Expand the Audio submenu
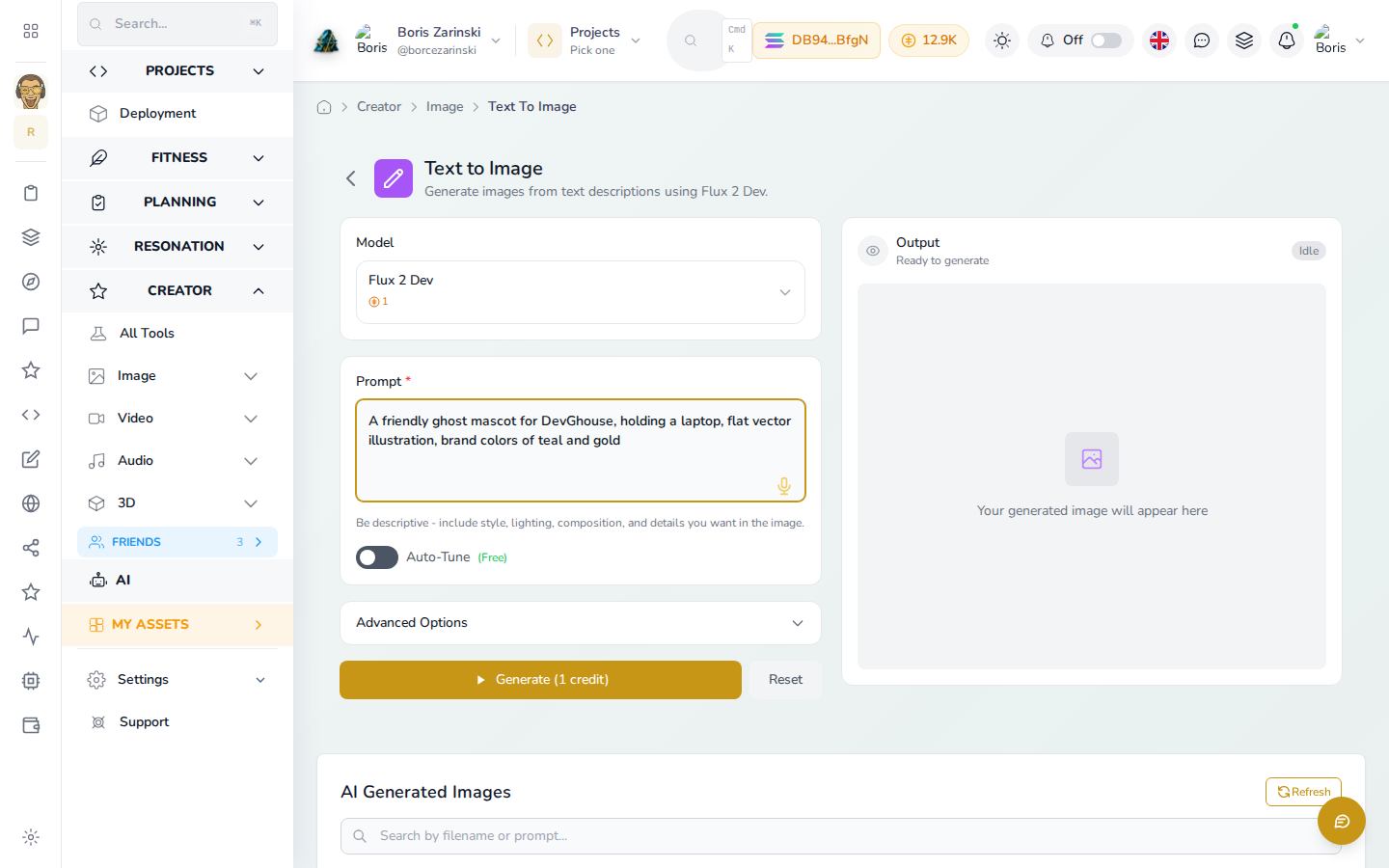1389x868 pixels. [x=177, y=461]
